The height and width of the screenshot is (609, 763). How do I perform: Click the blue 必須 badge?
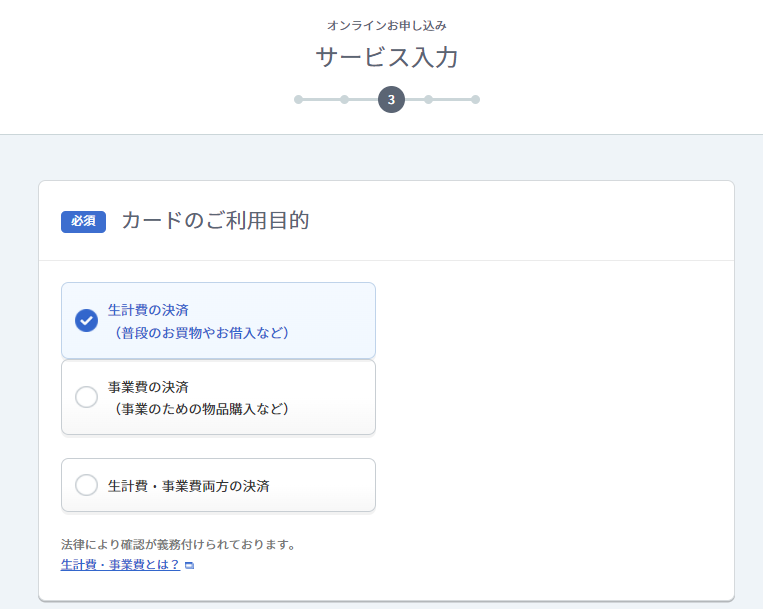click(x=83, y=222)
